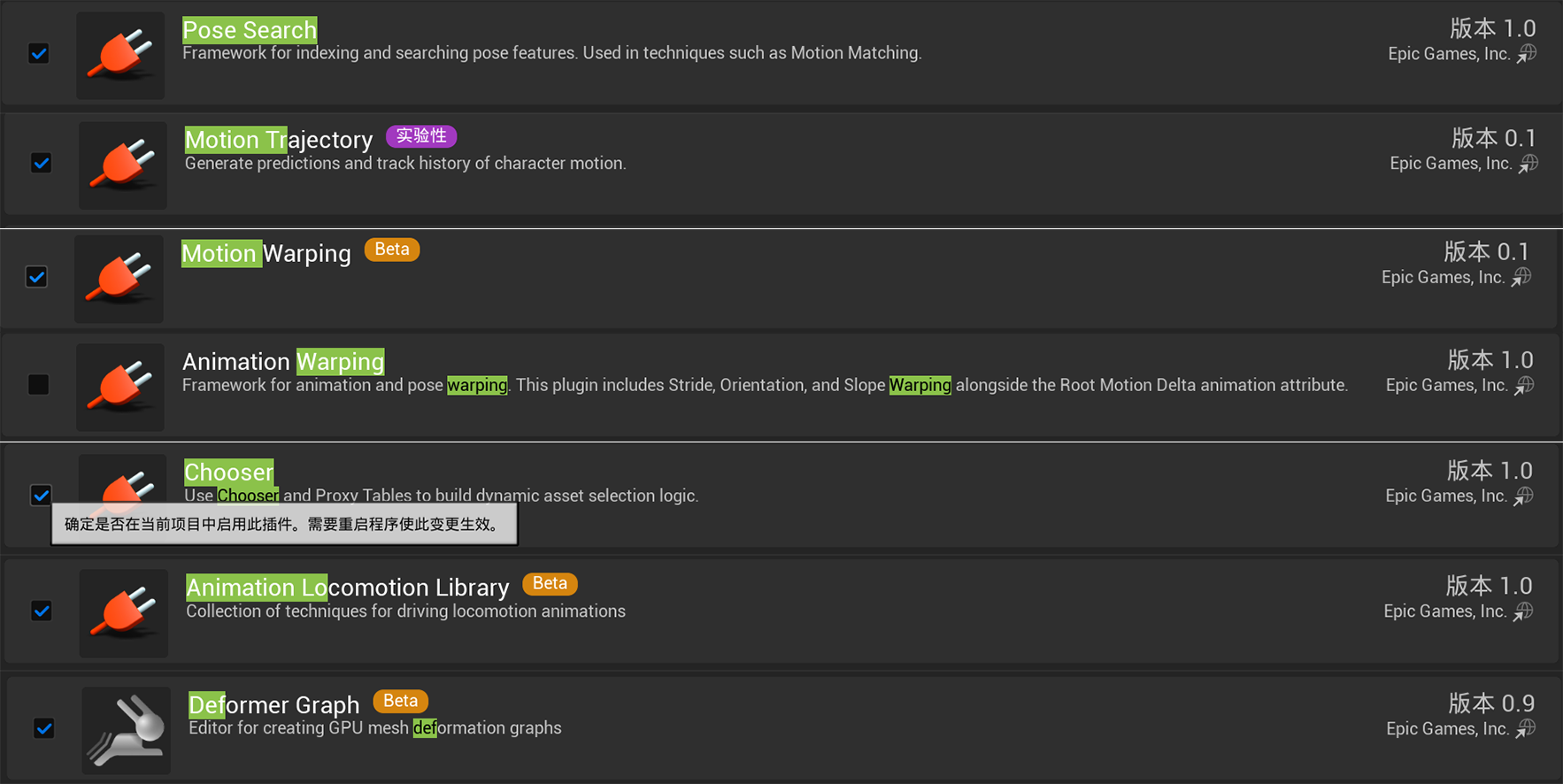Click the Beta badge on Animation Locomotion Library
The width and height of the screenshot is (1563, 784).
click(550, 584)
